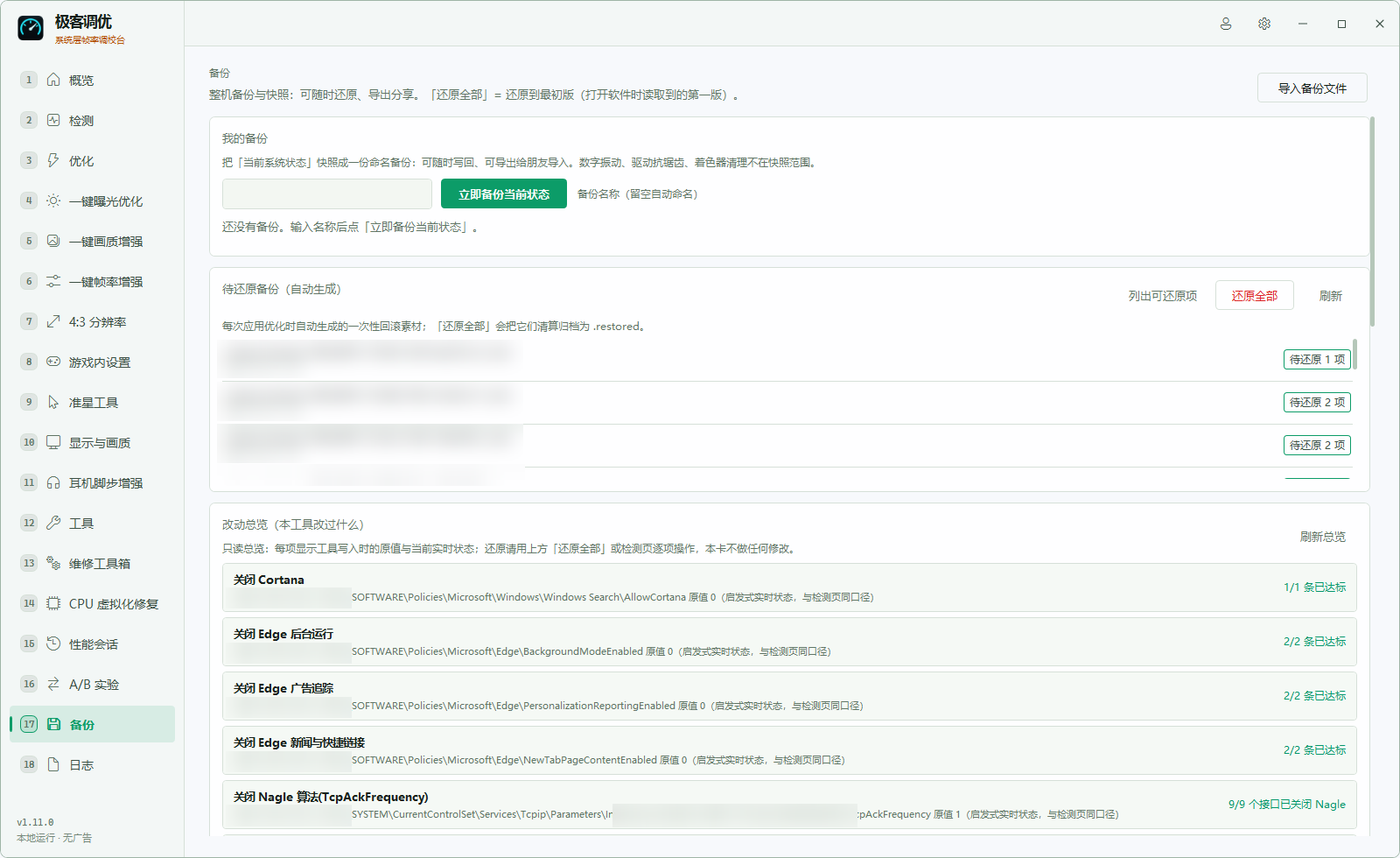Open the 耳机脚步增强 headphone icon
This screenshot has height=858, width=1400.
click(53, 482)
